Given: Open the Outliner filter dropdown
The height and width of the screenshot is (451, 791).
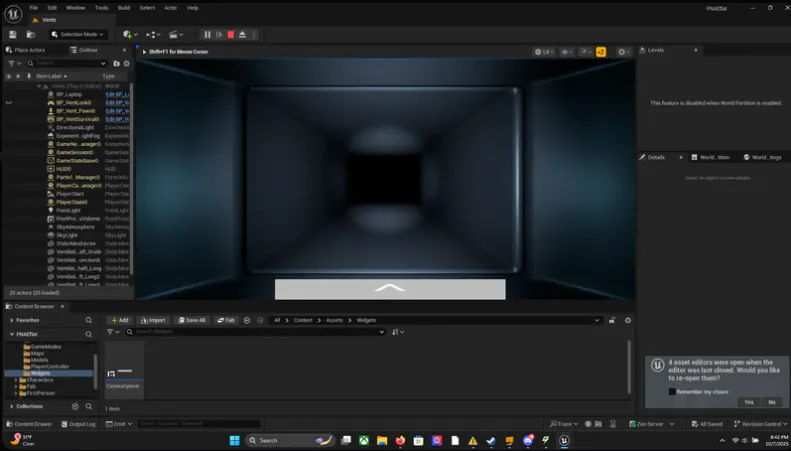Looking at the screenshot, I should (15, 64).
